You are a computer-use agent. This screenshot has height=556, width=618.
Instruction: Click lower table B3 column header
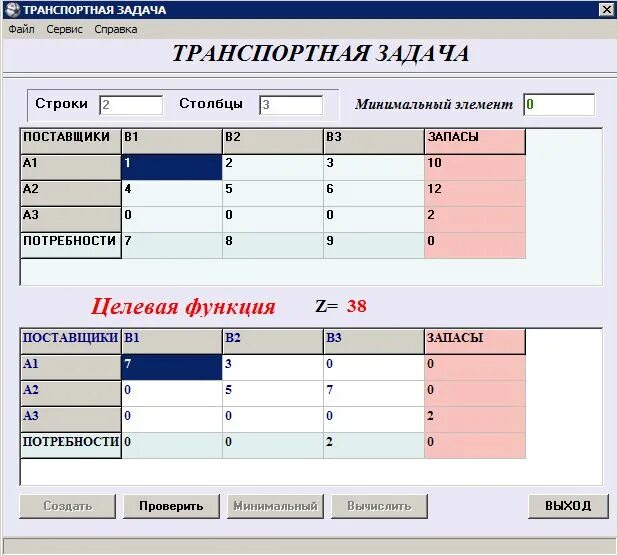[x=374, y=342]
